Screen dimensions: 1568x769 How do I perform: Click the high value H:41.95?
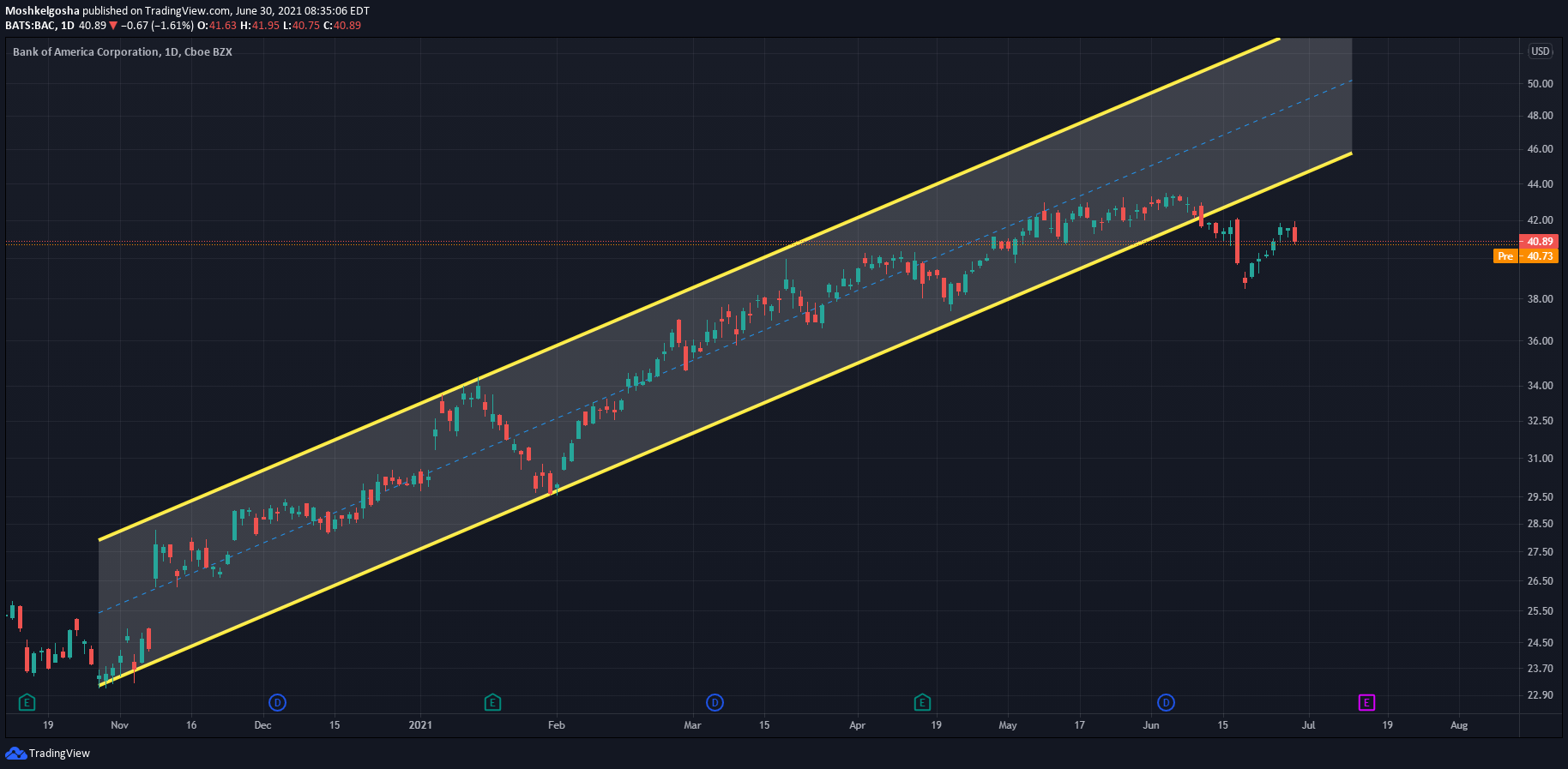point(260,26)
